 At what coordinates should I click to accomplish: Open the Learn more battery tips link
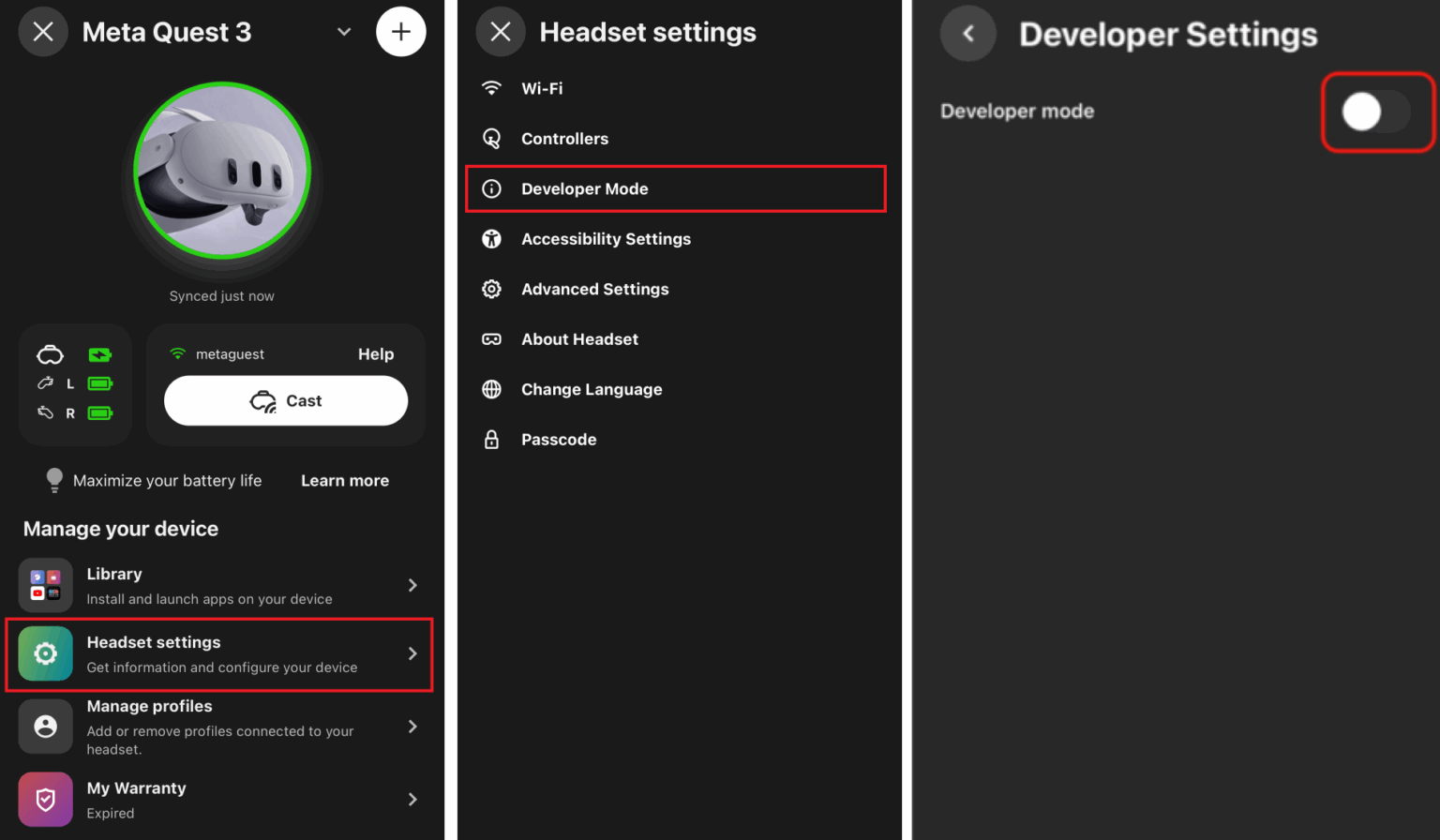[344, 480]
